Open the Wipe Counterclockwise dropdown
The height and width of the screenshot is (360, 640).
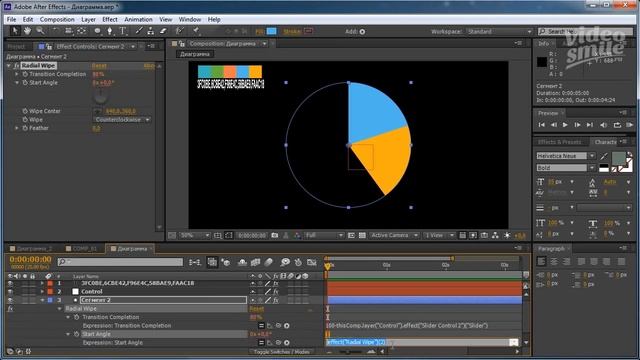click(x=122, y=120)
